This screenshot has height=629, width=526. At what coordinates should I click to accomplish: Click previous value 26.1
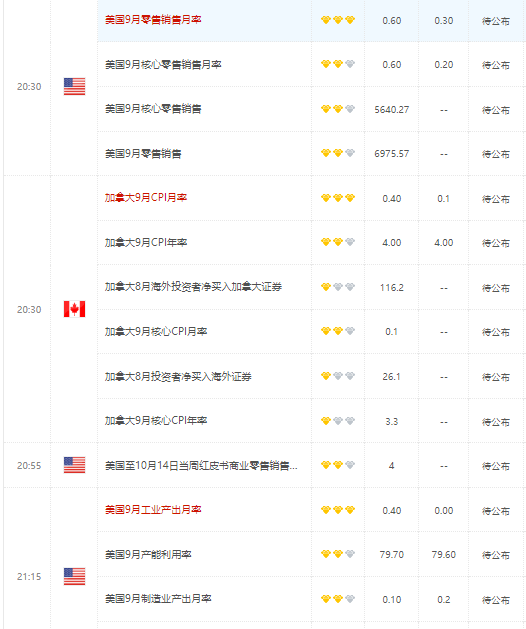click(392, 377)
